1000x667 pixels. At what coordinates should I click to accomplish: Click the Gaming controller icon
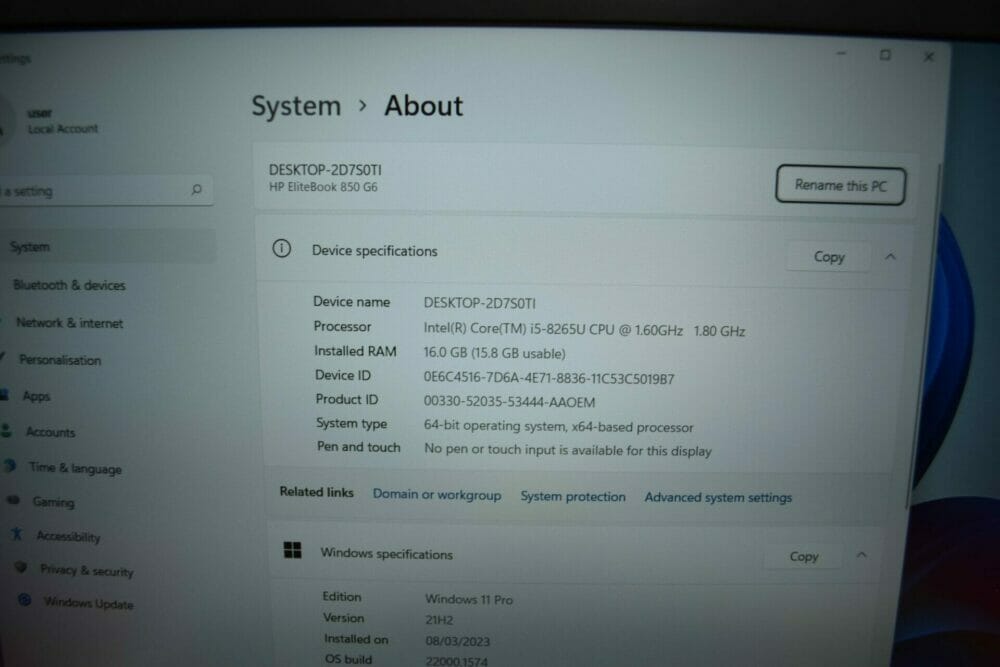click(13, 500)
